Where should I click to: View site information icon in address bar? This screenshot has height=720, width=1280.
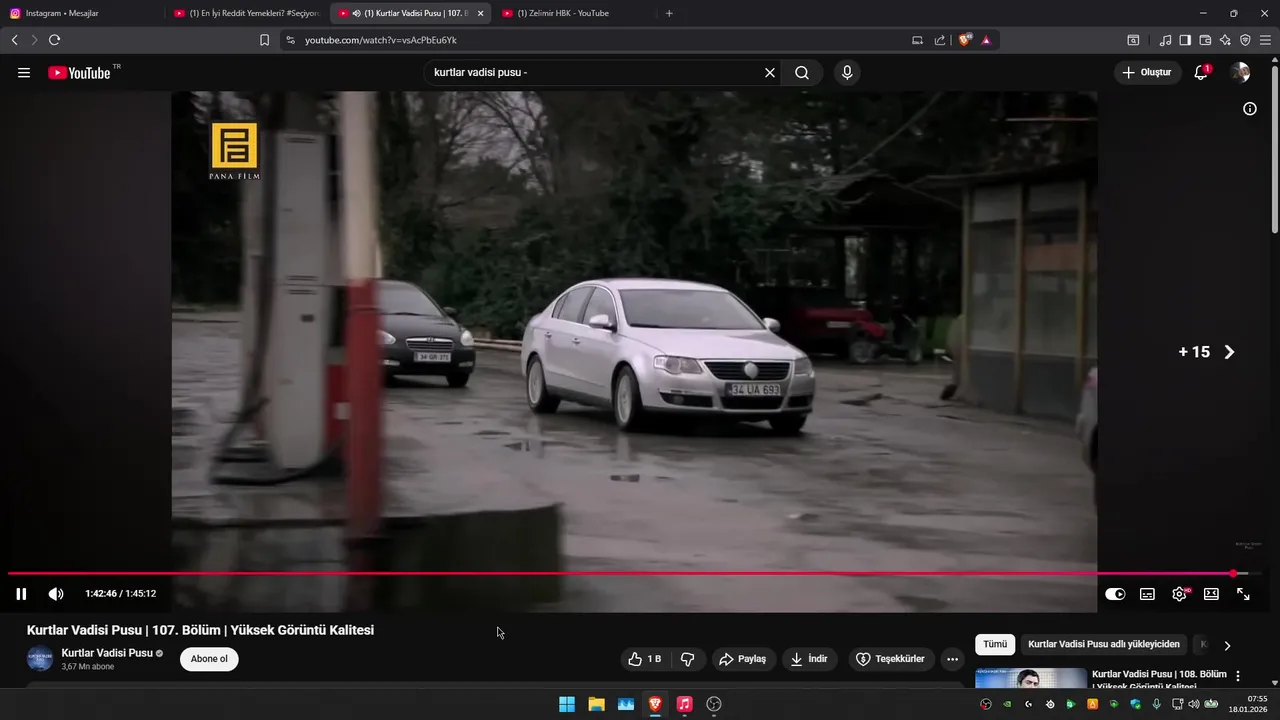pyautogui.click(x=290, y=40)
